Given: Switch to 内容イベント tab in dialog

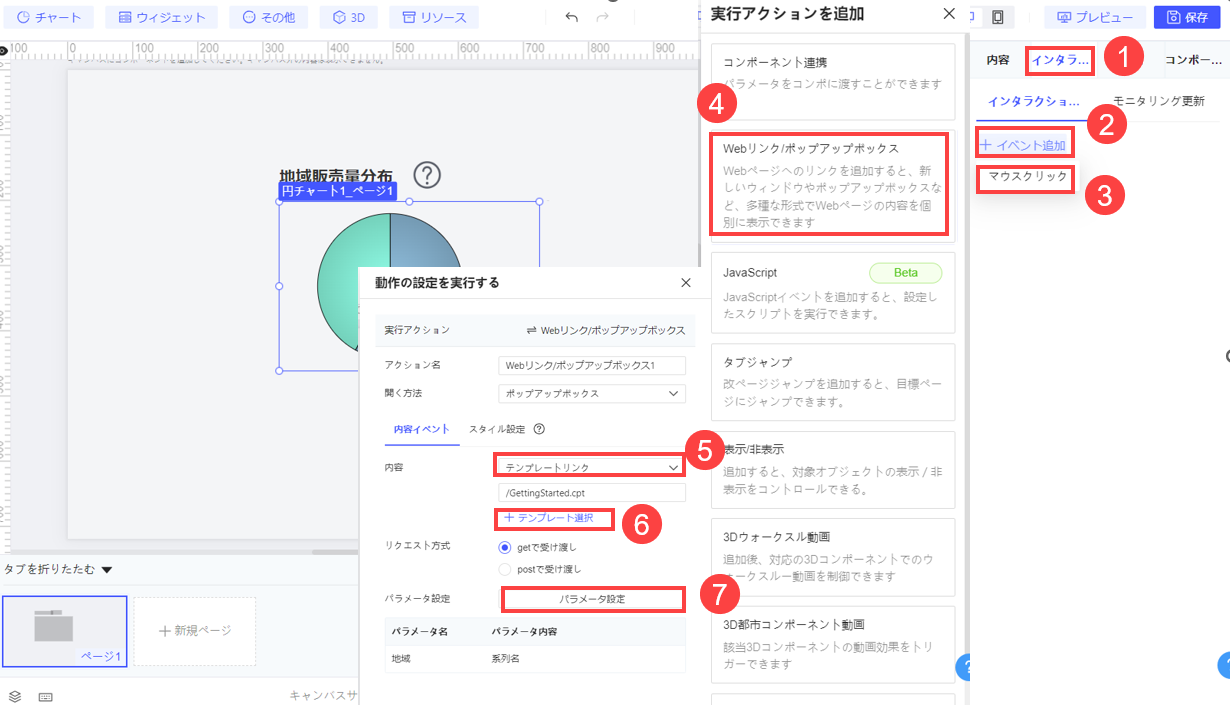Looking at the screenshot, I should (x=421, y=429).
